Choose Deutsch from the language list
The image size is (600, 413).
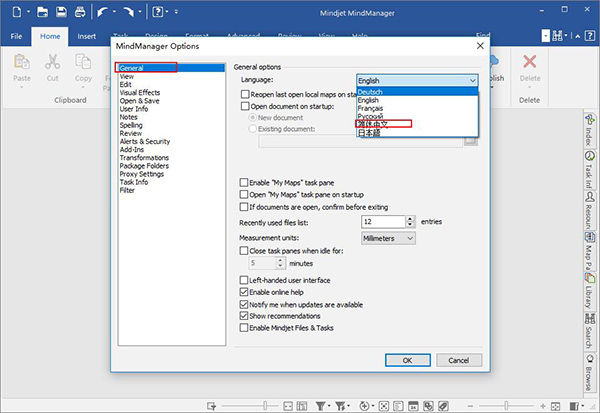(x=369, y=92)
